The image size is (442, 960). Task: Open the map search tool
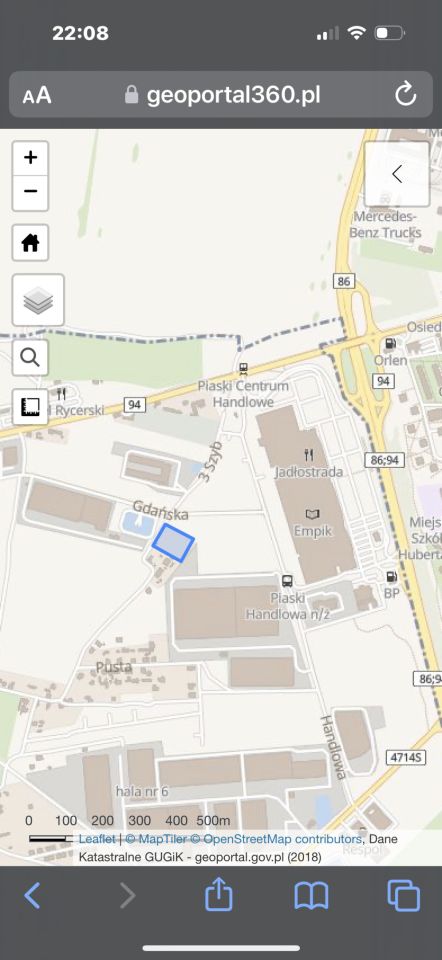[x=31, y=358]
